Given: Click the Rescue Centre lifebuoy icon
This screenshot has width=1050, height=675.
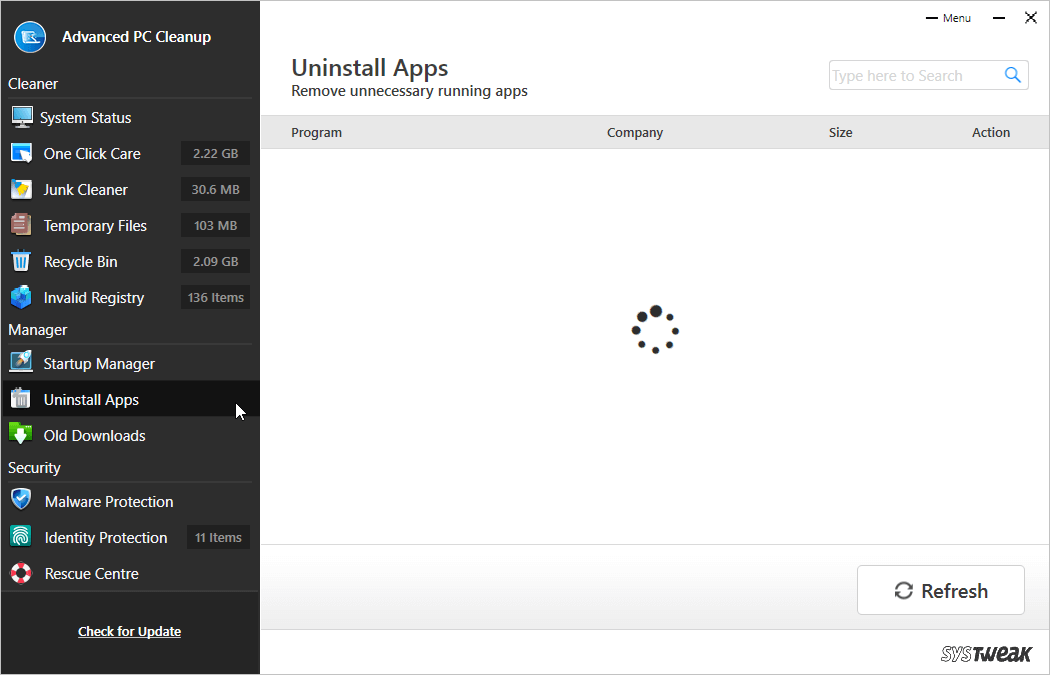Looking at the screenshot, I should point(21,573).
